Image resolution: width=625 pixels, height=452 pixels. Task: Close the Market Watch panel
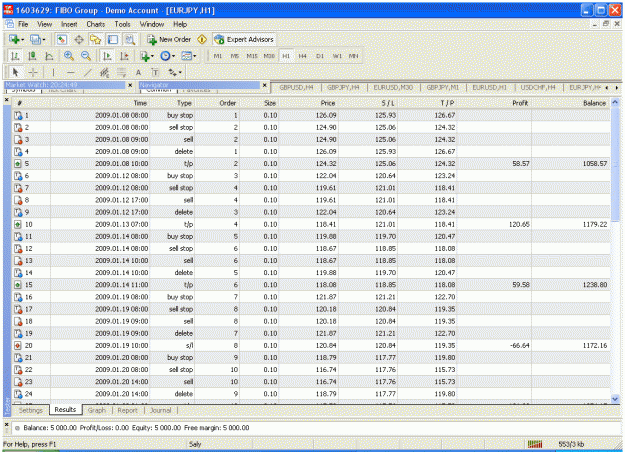(130, 85)
